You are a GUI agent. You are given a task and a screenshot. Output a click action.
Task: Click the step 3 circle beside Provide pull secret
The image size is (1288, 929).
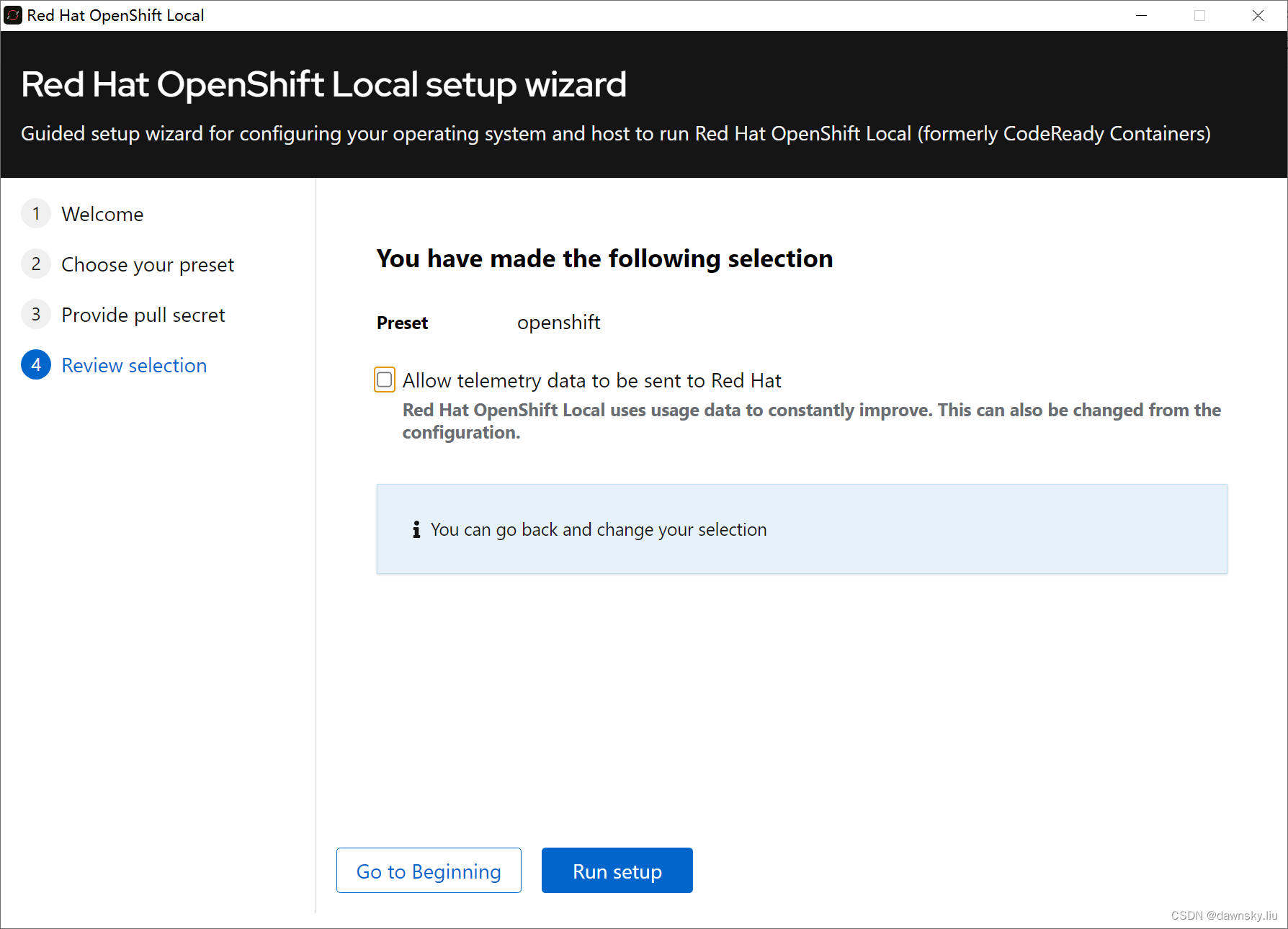pos(36,314)
